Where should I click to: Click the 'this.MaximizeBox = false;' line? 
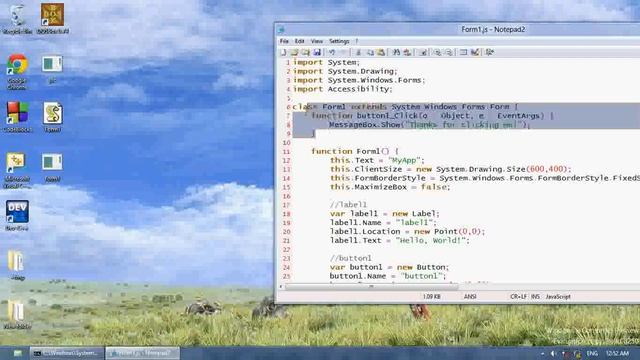click(x=390, y=187)
